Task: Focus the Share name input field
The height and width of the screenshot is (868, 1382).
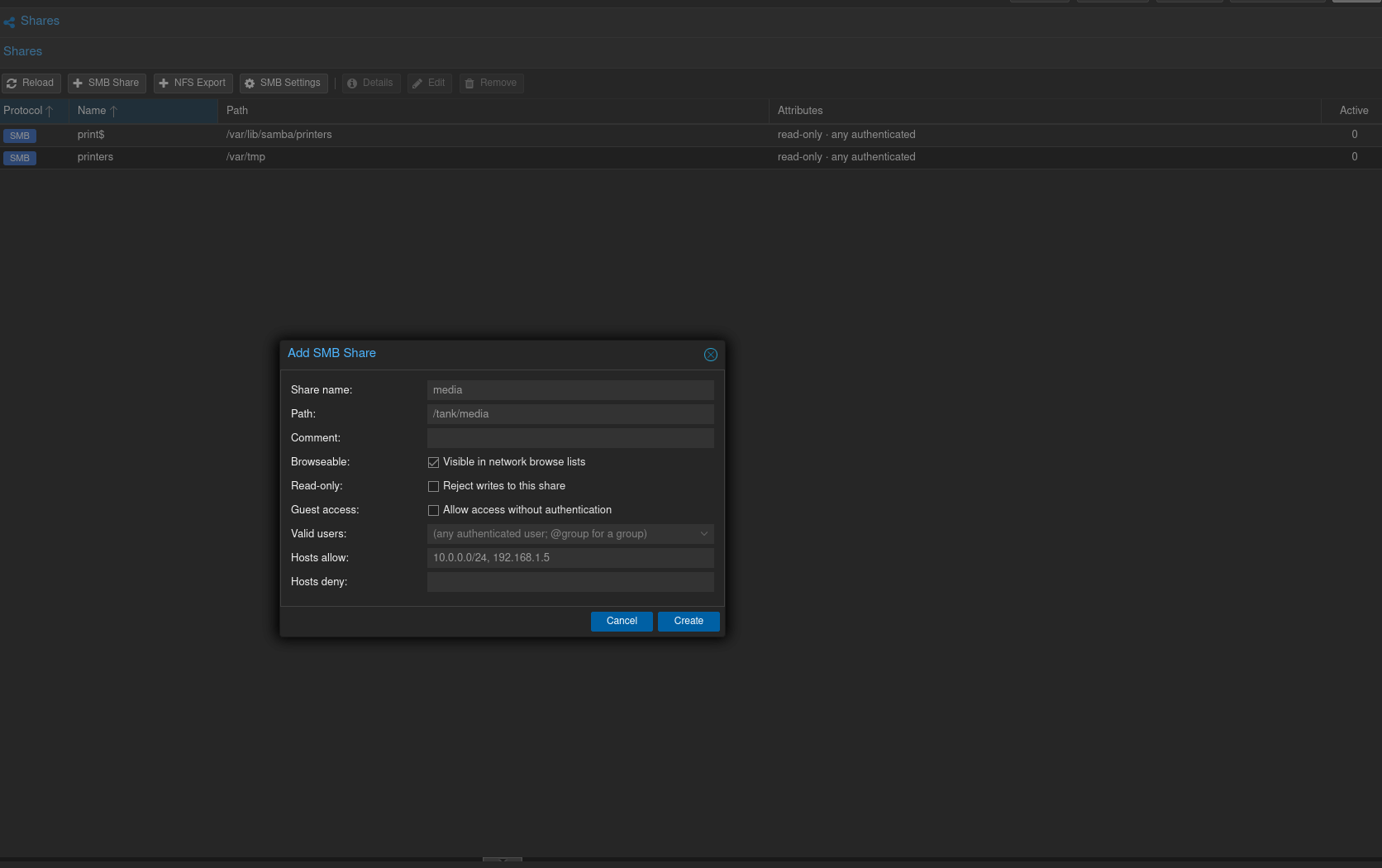Action: [x=570, y=390]
